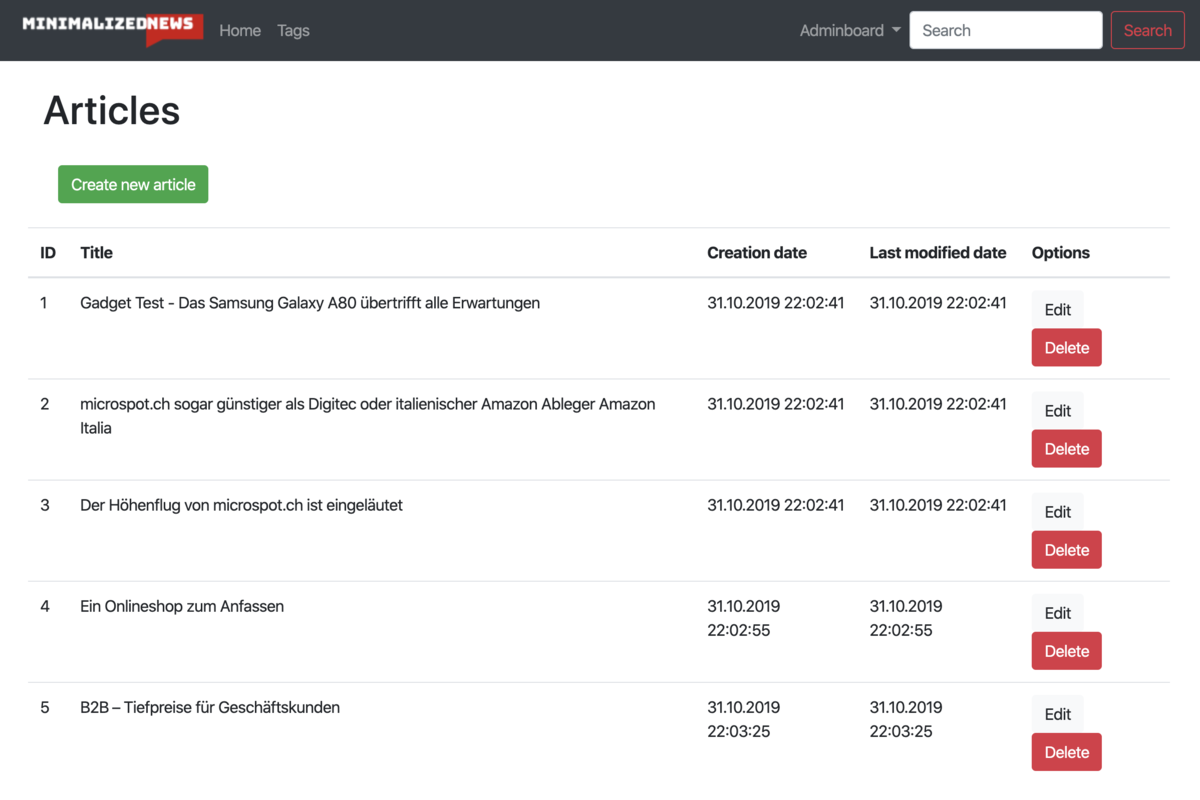Edit the B2B Tiefpreise article
Screen dimensions: 1200x800
[1057, 714]
